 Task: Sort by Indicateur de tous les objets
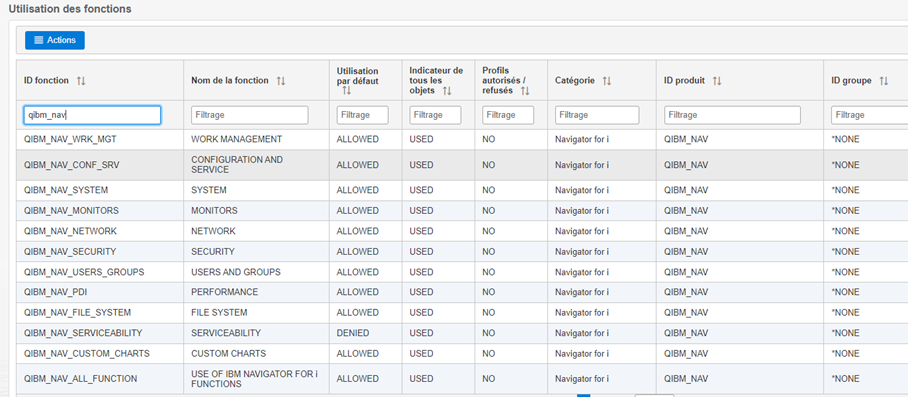(x=447, y=91)
